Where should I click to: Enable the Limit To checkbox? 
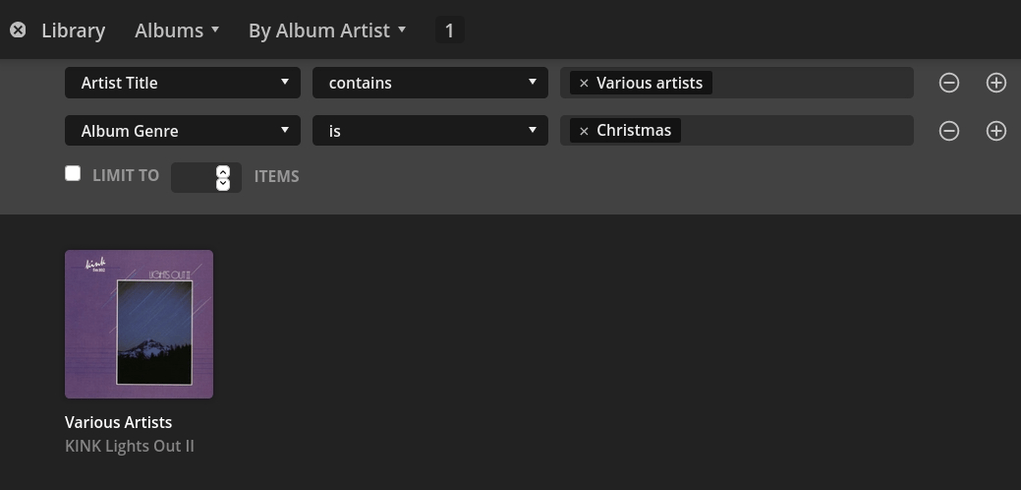(x=73, y=174)
